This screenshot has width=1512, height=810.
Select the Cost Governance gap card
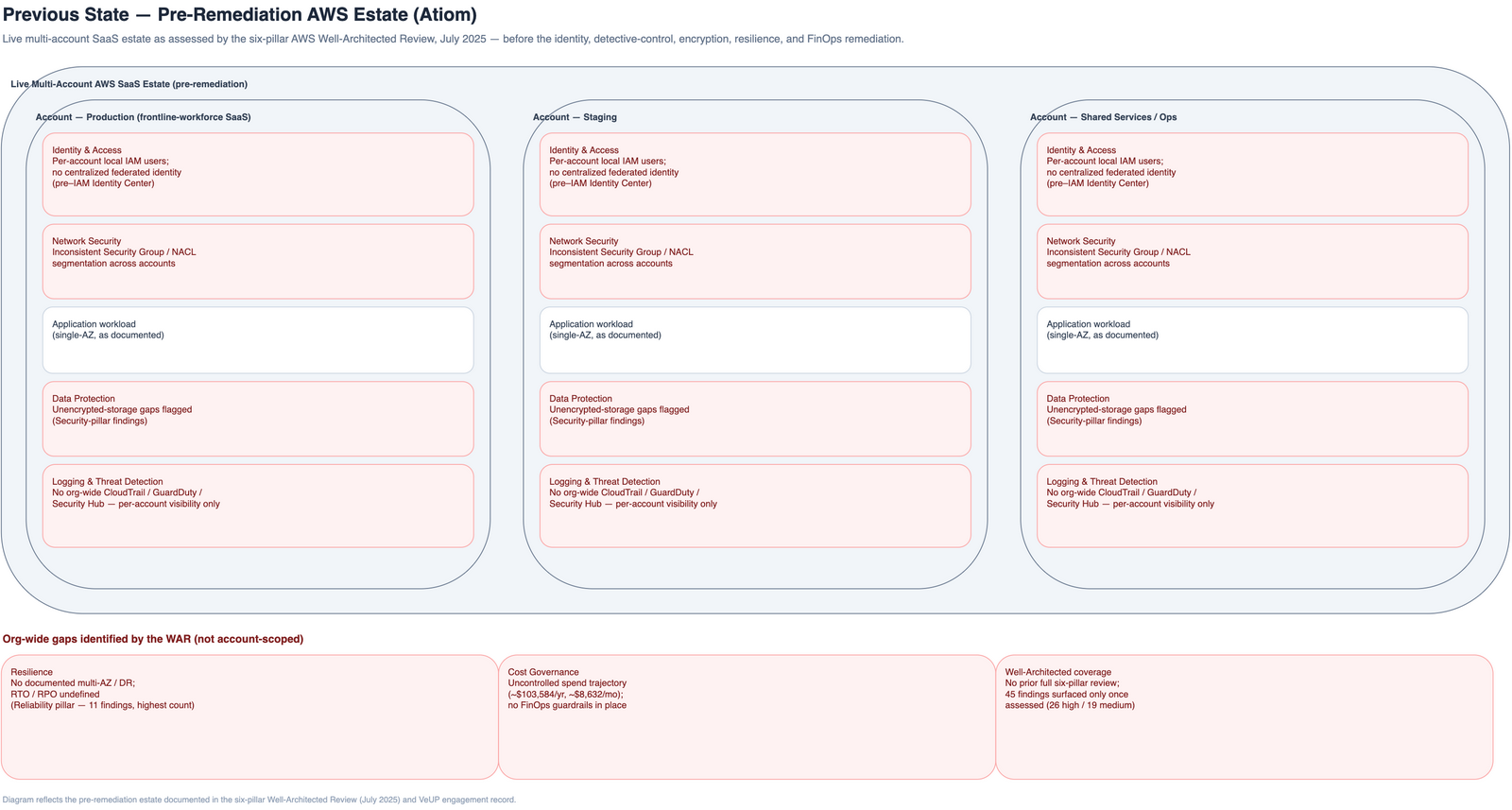point(747,717)
